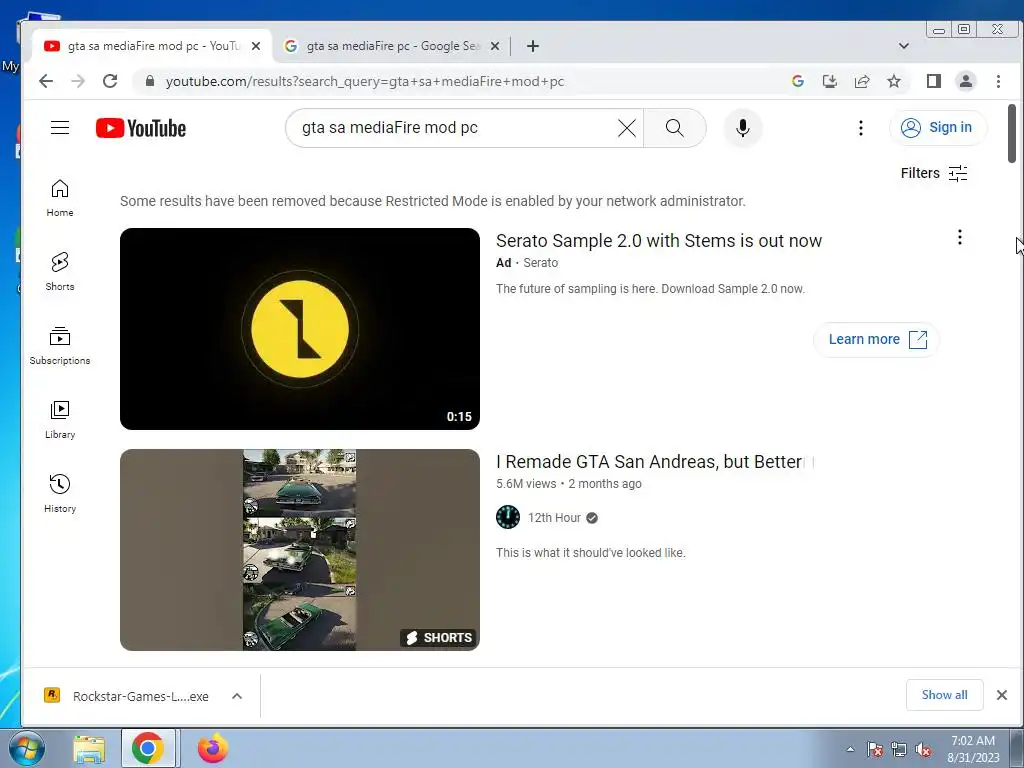Open Shorts in the sidebar
Viewport: 1024px width, 768px height.
pyautogui.click(x=60, y=272)
